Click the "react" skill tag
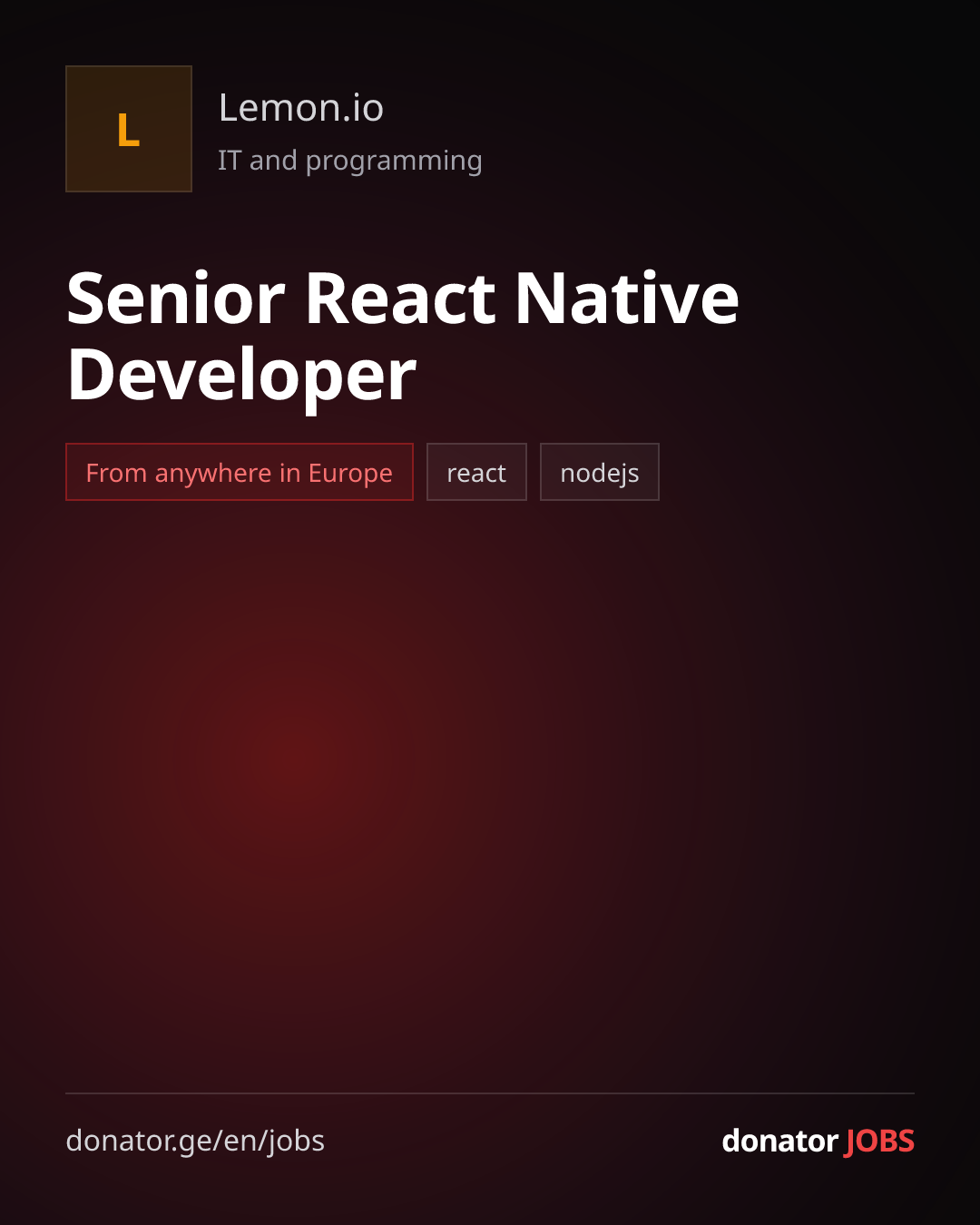Viewport: 980px width, 1225px height. [x=476, y=472]
